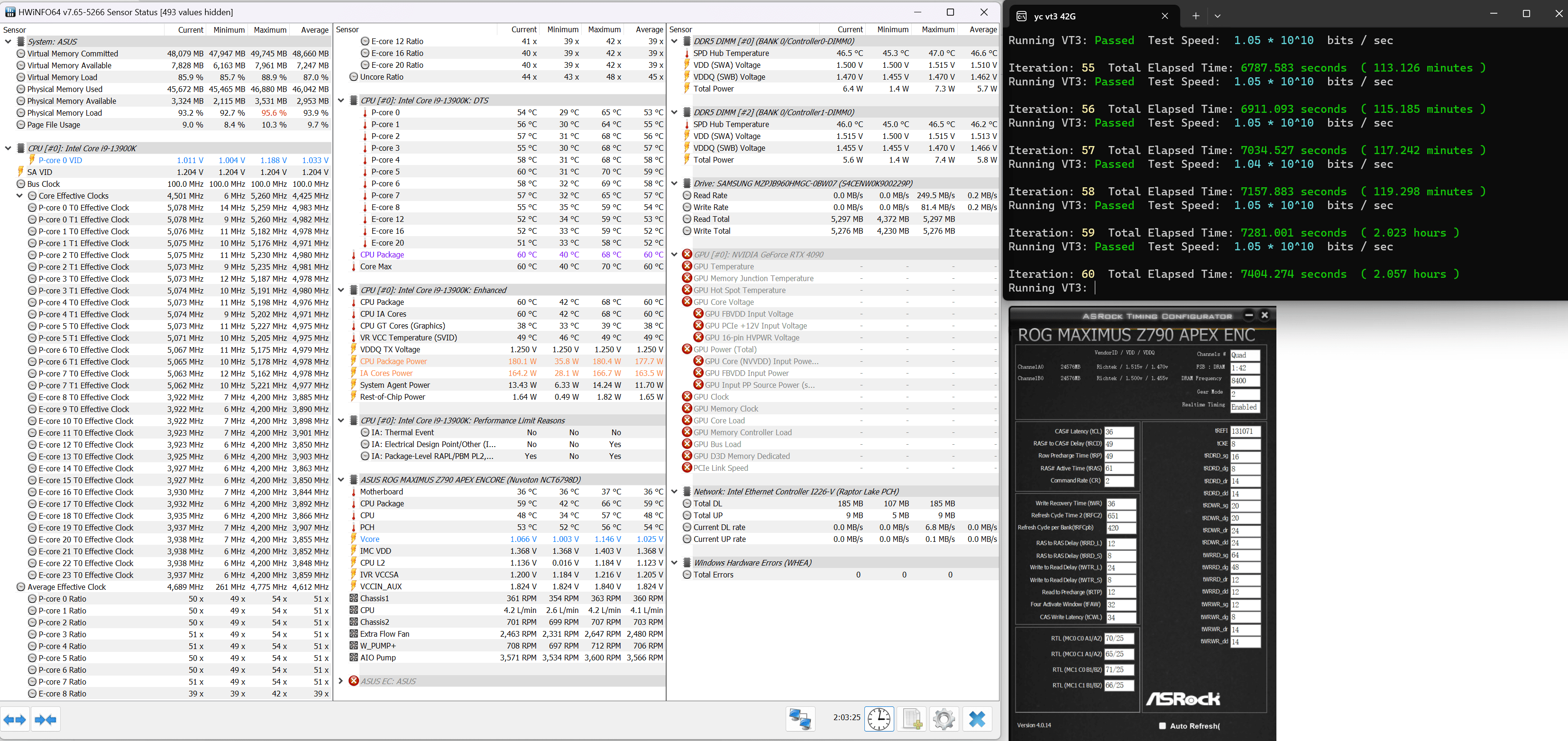1568x741 pixels.
Task: Collapse the System: ASUS sensor group
Action: [8, 41]
